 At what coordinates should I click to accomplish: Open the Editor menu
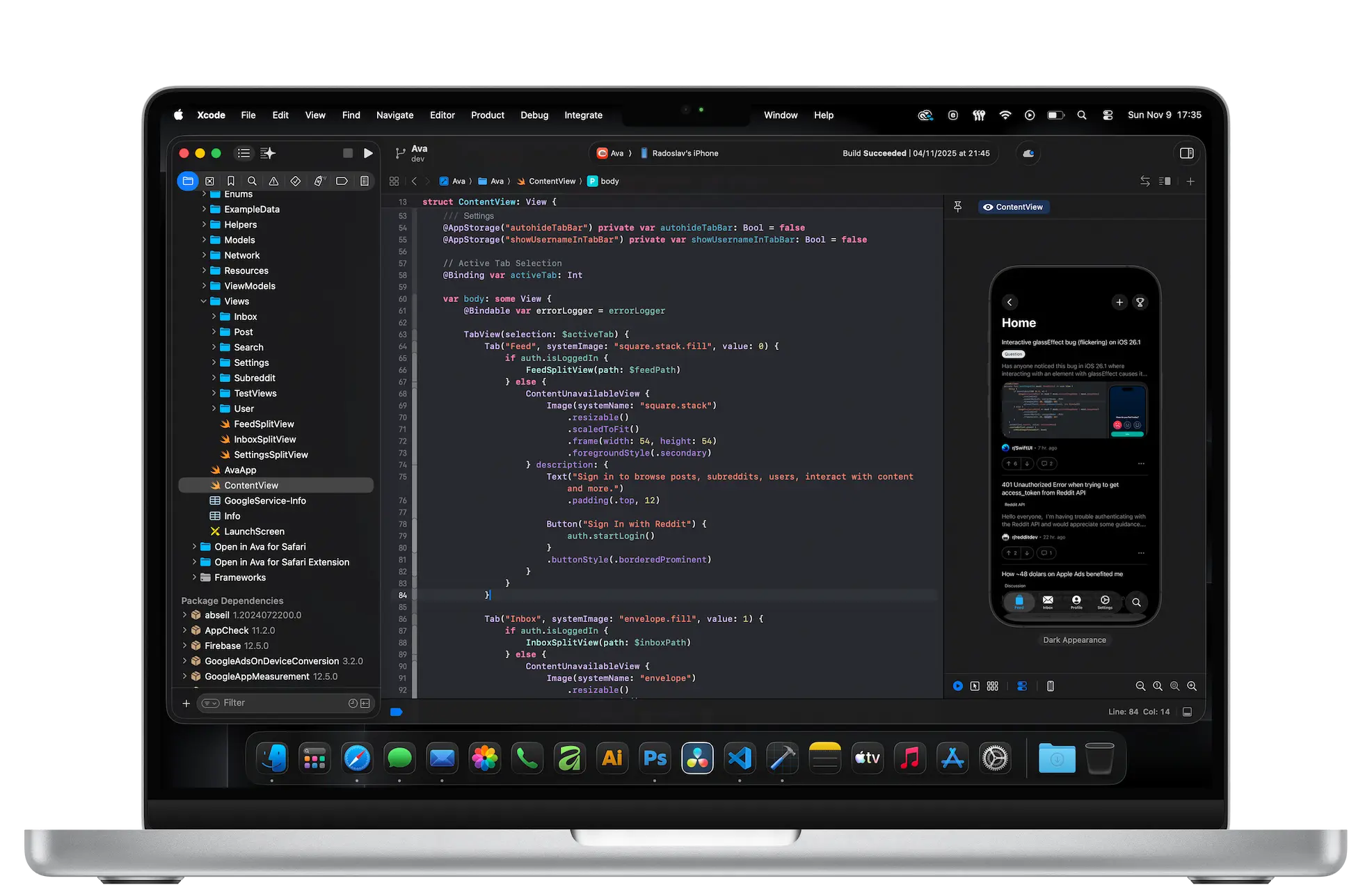[x=442, y=115]
